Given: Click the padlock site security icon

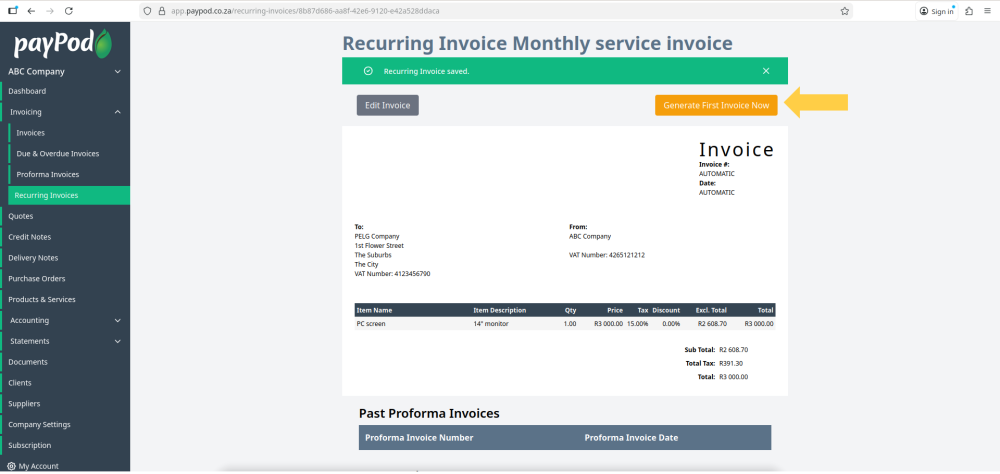Looking at the screenshot, I should click(161, 11).
